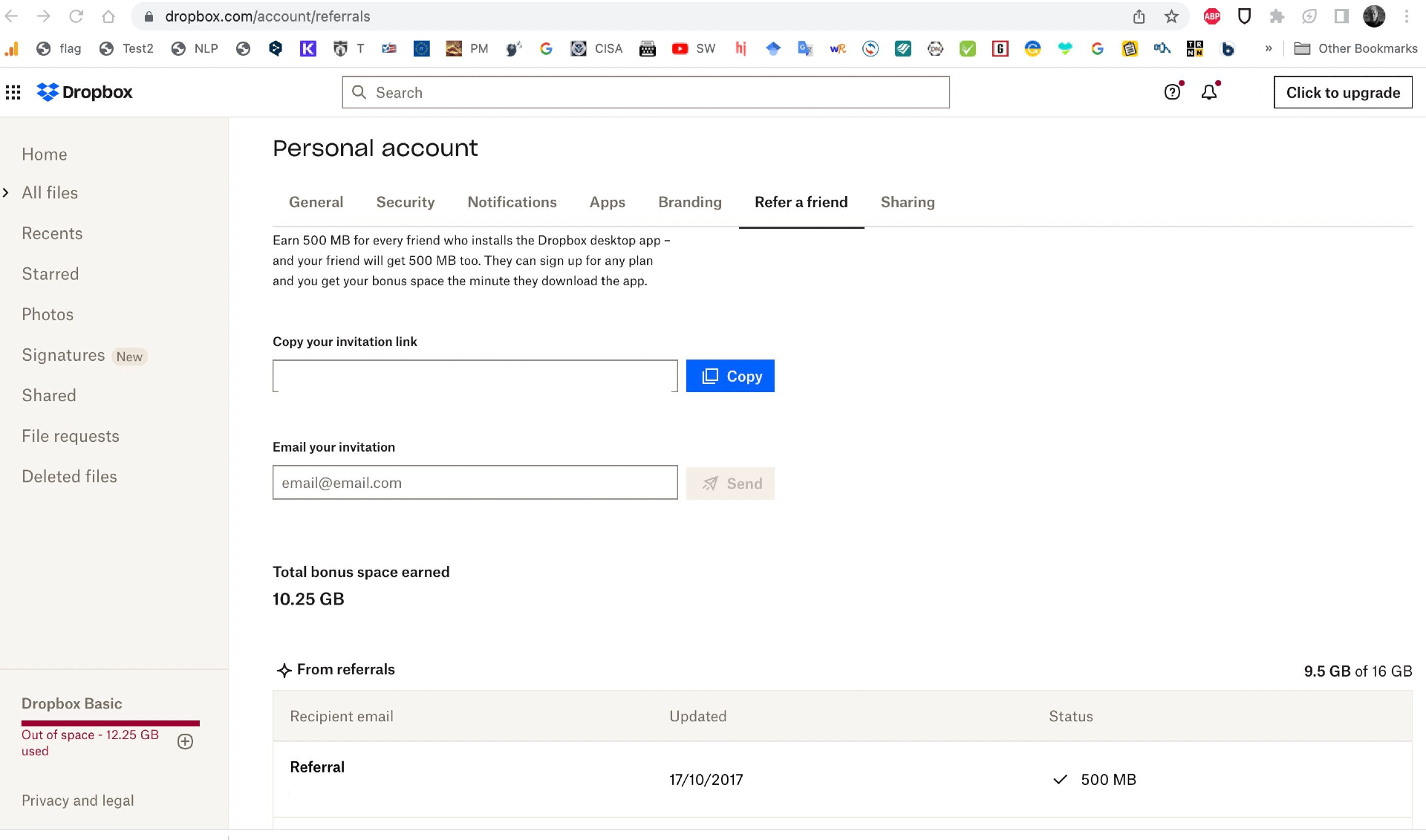Open Privacy and legal link

(x=78, y=801)
